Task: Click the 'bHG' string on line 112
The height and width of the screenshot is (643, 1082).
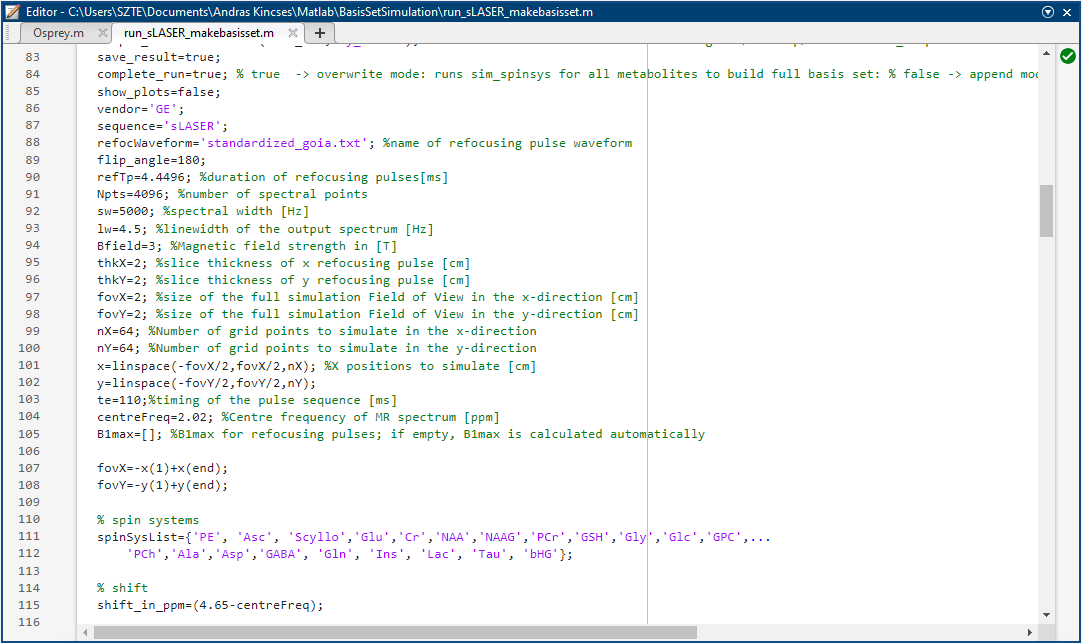Action: (540, 554)
